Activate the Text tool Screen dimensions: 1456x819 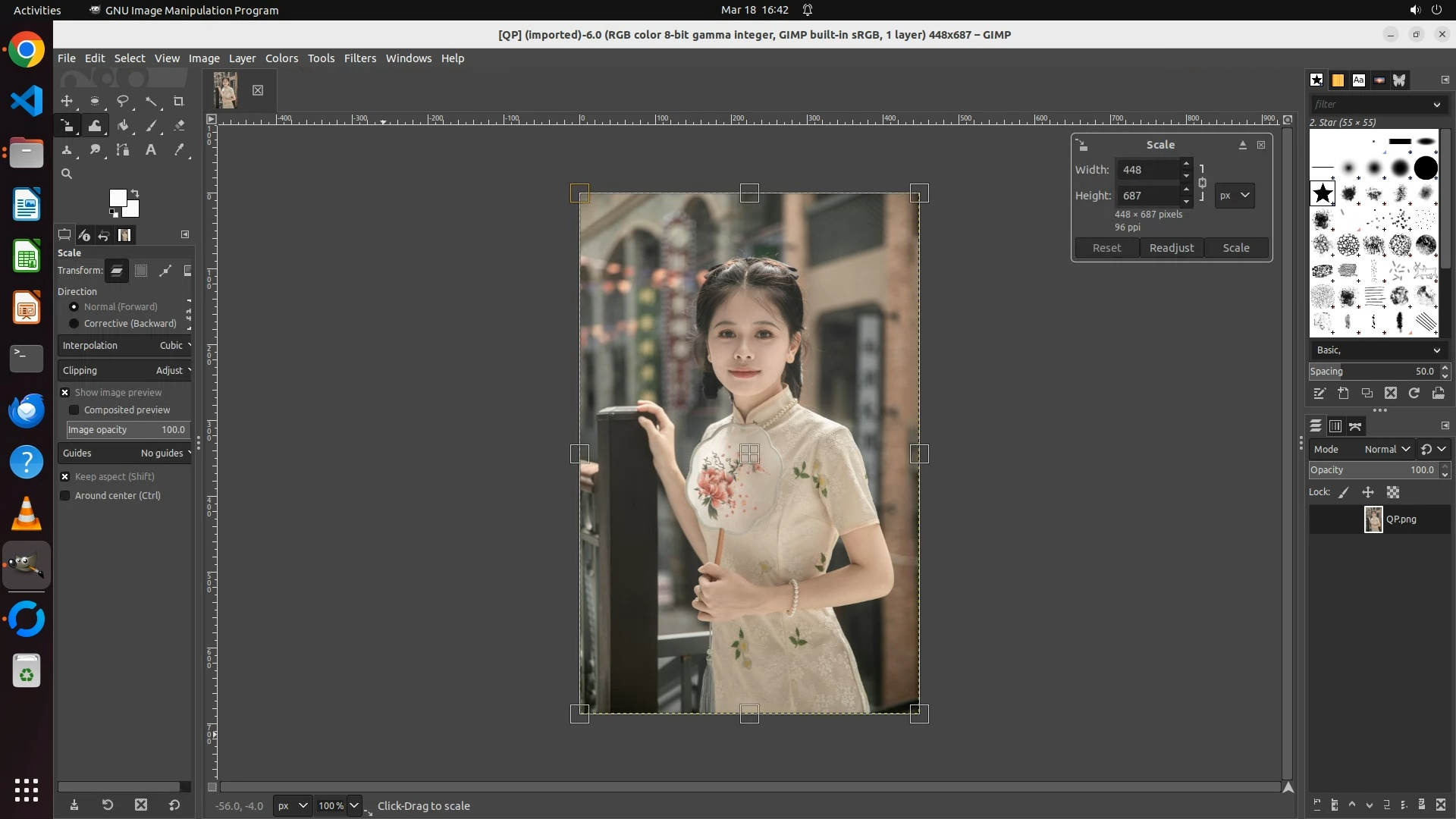coord(151,150)
